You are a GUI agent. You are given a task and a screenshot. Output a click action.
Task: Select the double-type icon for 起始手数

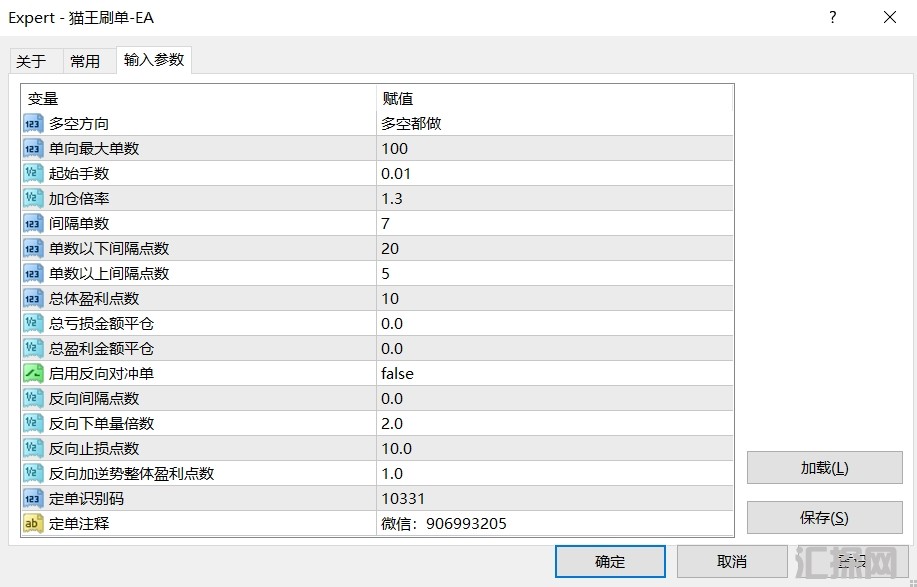33,174
